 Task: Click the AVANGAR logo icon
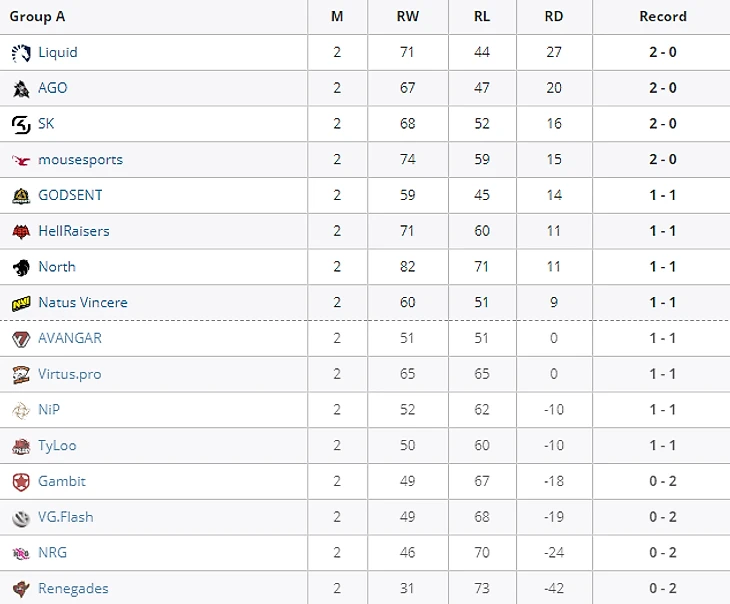(x=21, y=339)
